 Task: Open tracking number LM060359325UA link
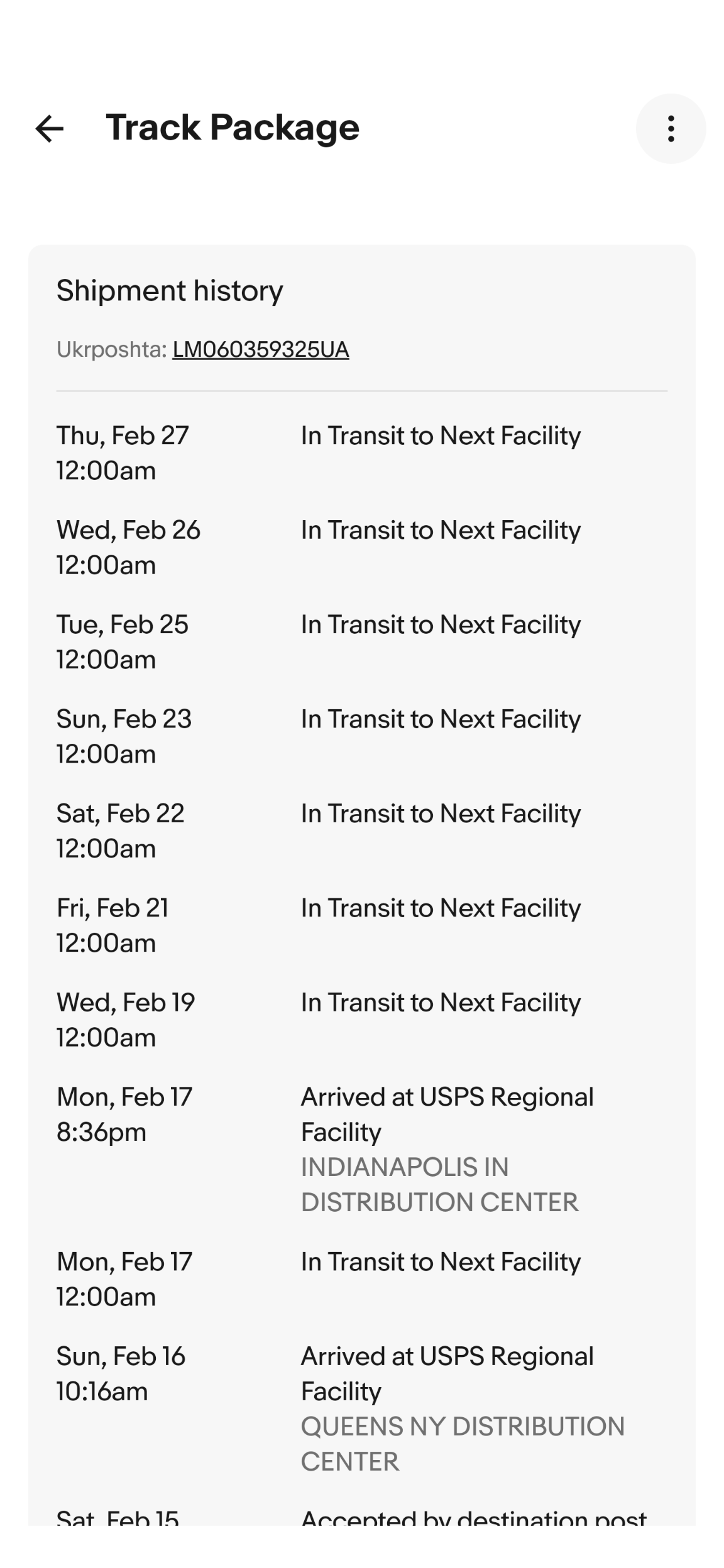click(x=260, y=349)
